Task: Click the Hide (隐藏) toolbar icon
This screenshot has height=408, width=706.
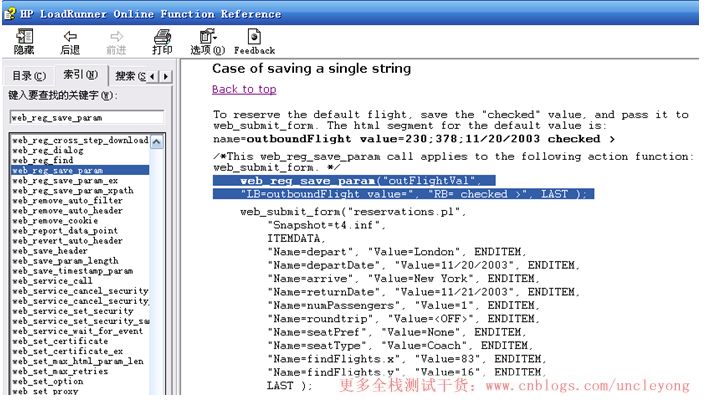Action: tap(24, 36)
